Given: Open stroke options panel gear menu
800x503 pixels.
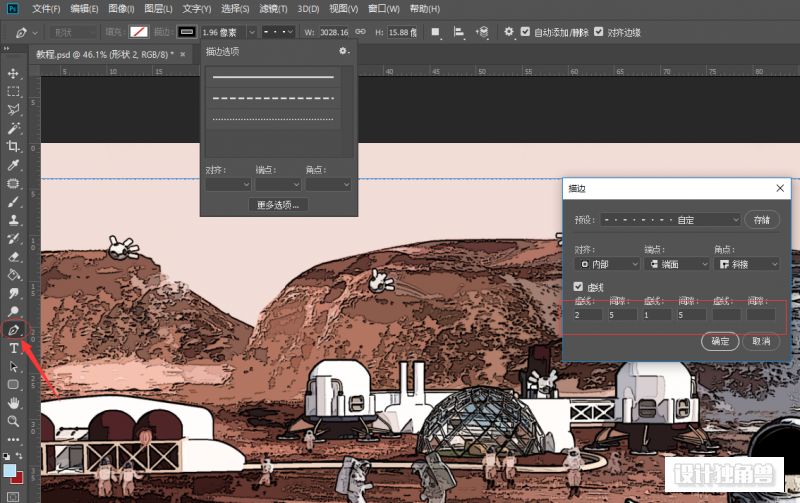Looking at the screenshot, I should (344, 51).
